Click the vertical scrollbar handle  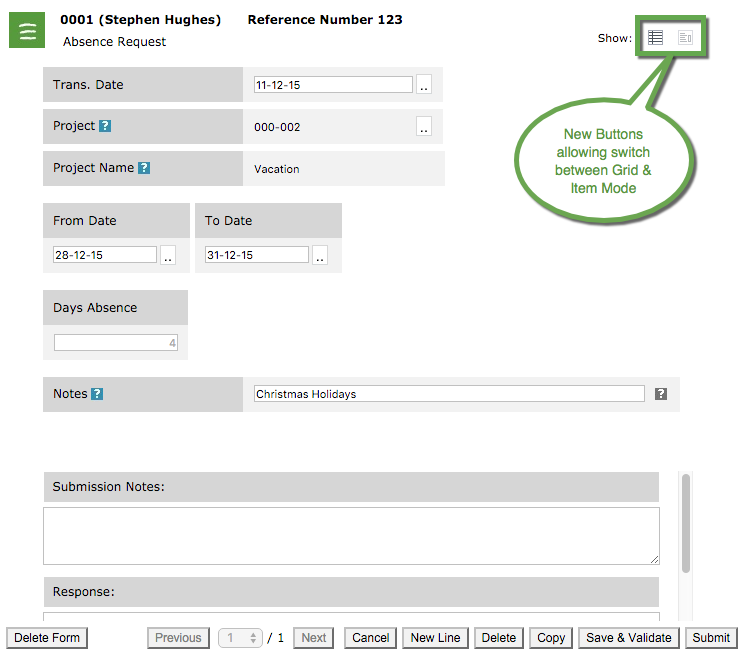[x=686, y=523]
